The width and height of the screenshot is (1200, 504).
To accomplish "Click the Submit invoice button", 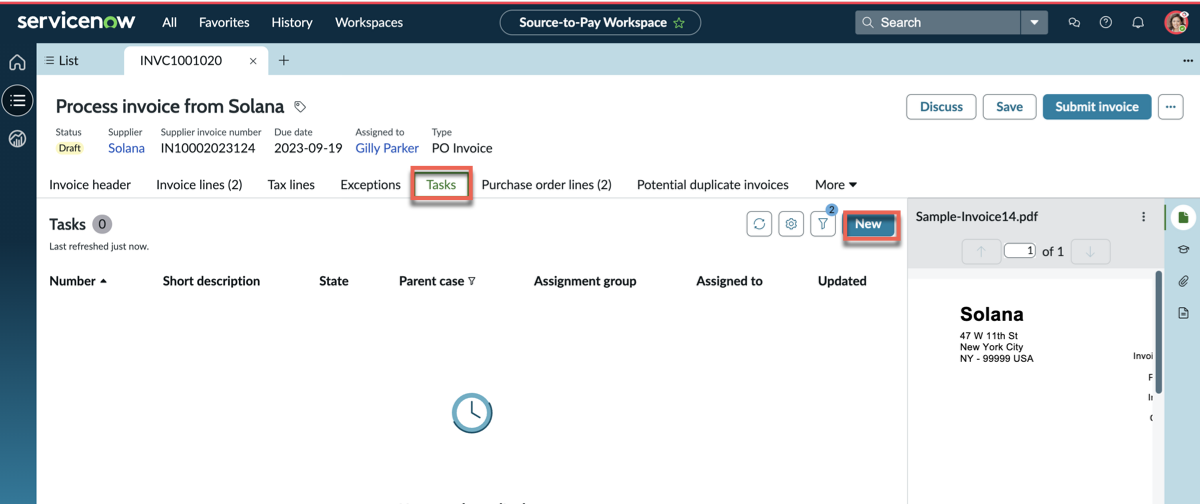I will 1097,107.
